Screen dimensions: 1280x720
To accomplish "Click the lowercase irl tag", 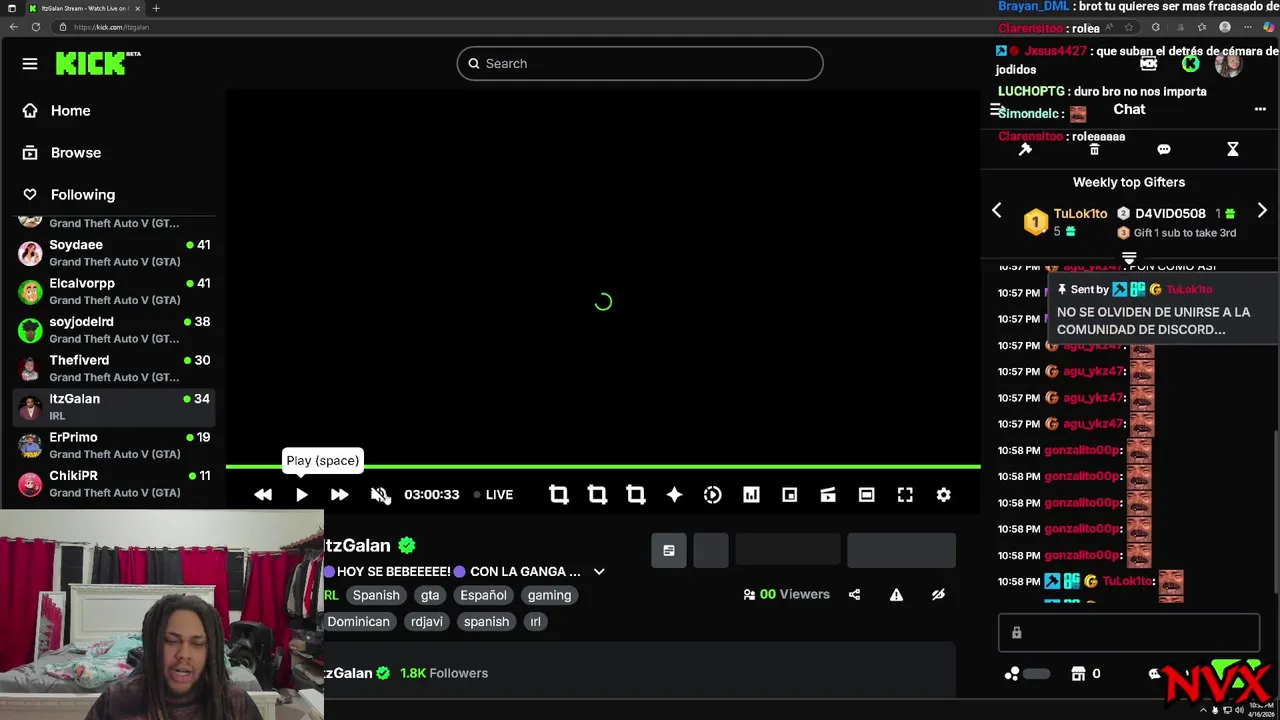I will coord(535,622).
